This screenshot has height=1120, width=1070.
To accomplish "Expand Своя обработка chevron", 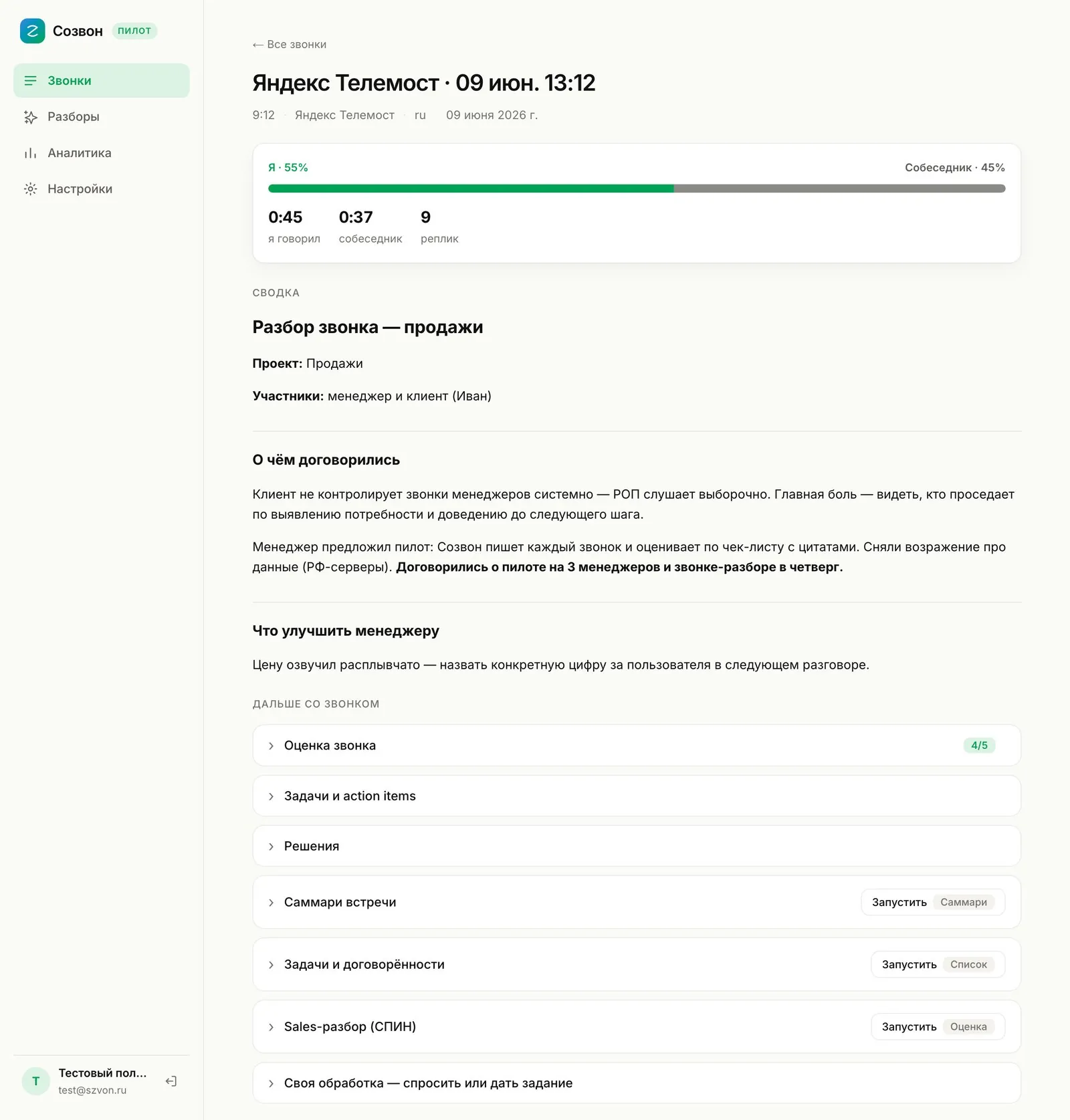I will pyautogui.click(x=271, y=1084).
